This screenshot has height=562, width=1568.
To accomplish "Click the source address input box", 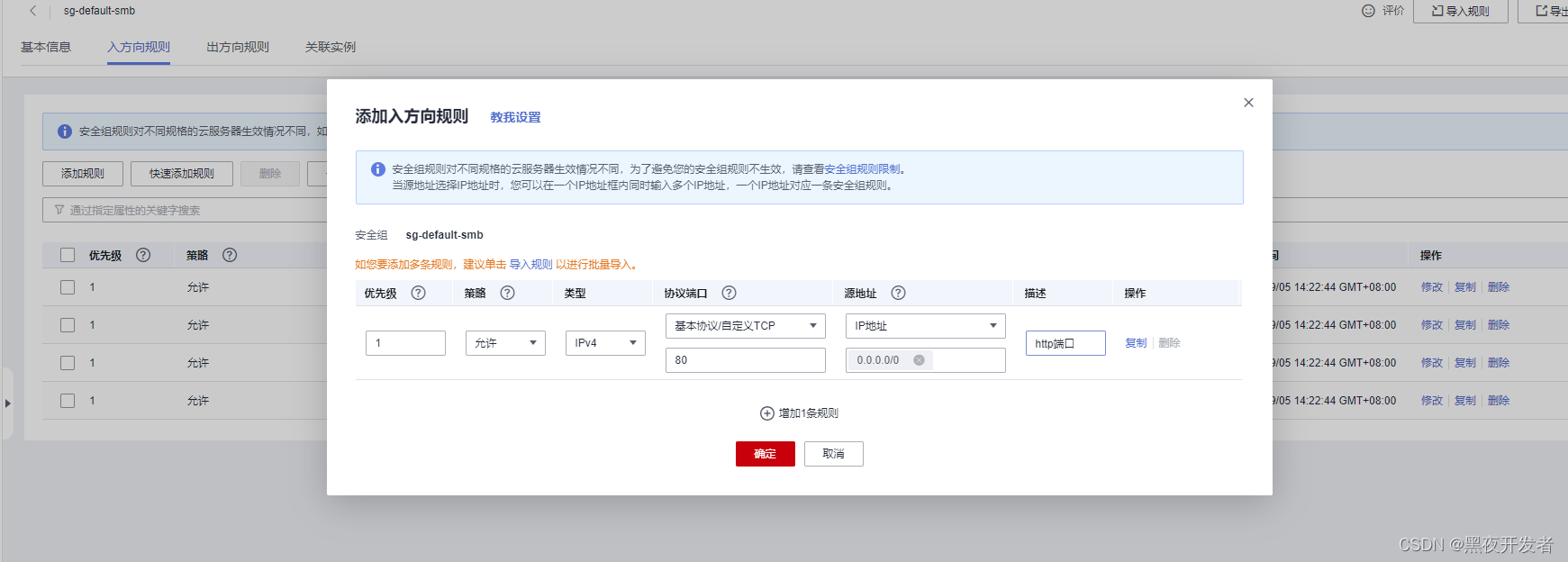I will [x=925, y=360].
